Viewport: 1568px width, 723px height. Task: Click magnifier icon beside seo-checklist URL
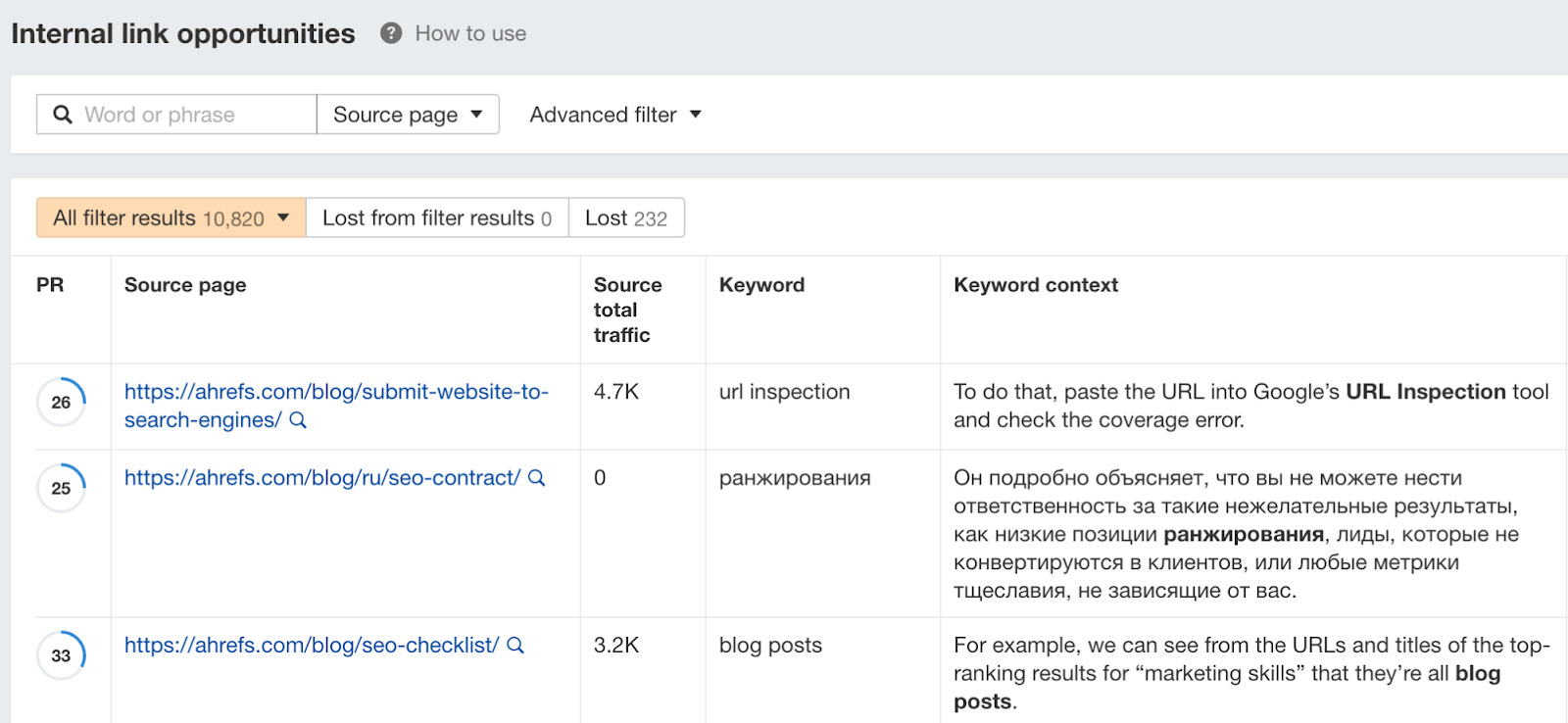[515, 646]
